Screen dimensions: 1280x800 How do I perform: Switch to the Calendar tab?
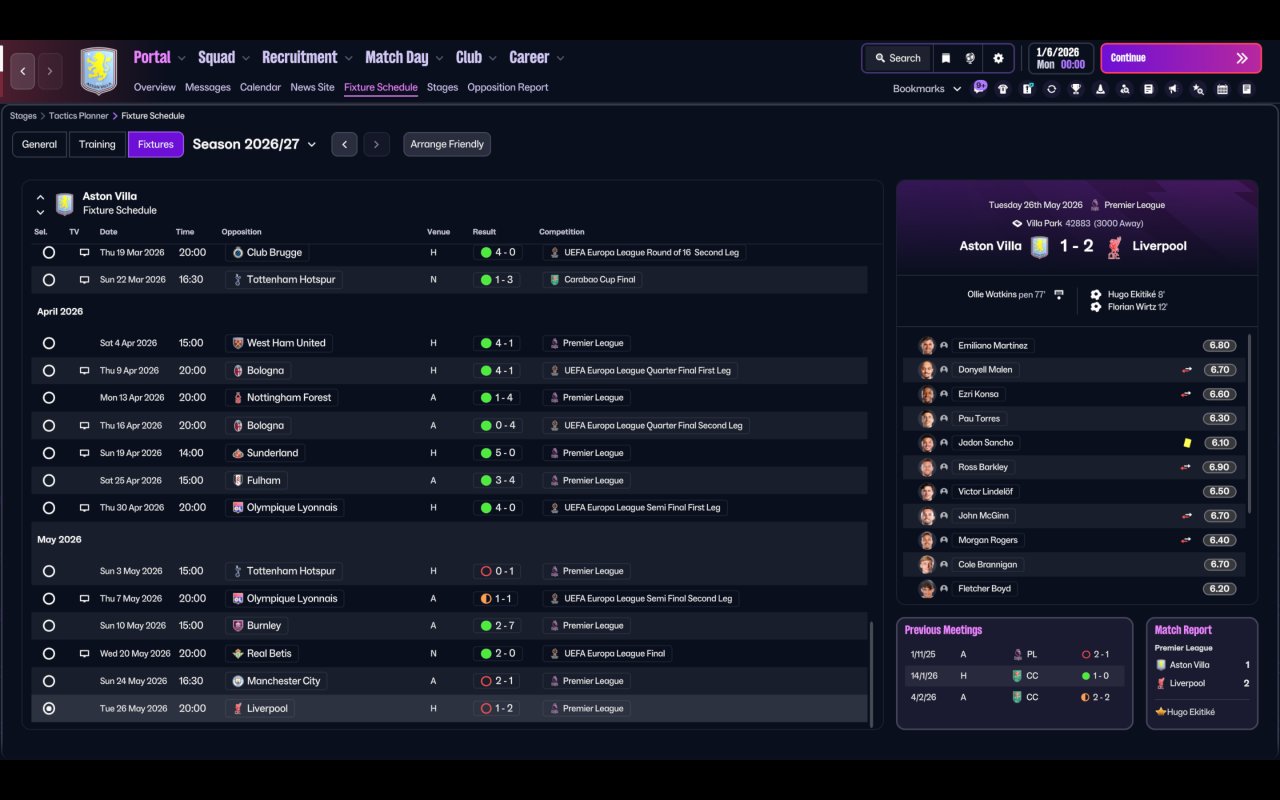260,87
